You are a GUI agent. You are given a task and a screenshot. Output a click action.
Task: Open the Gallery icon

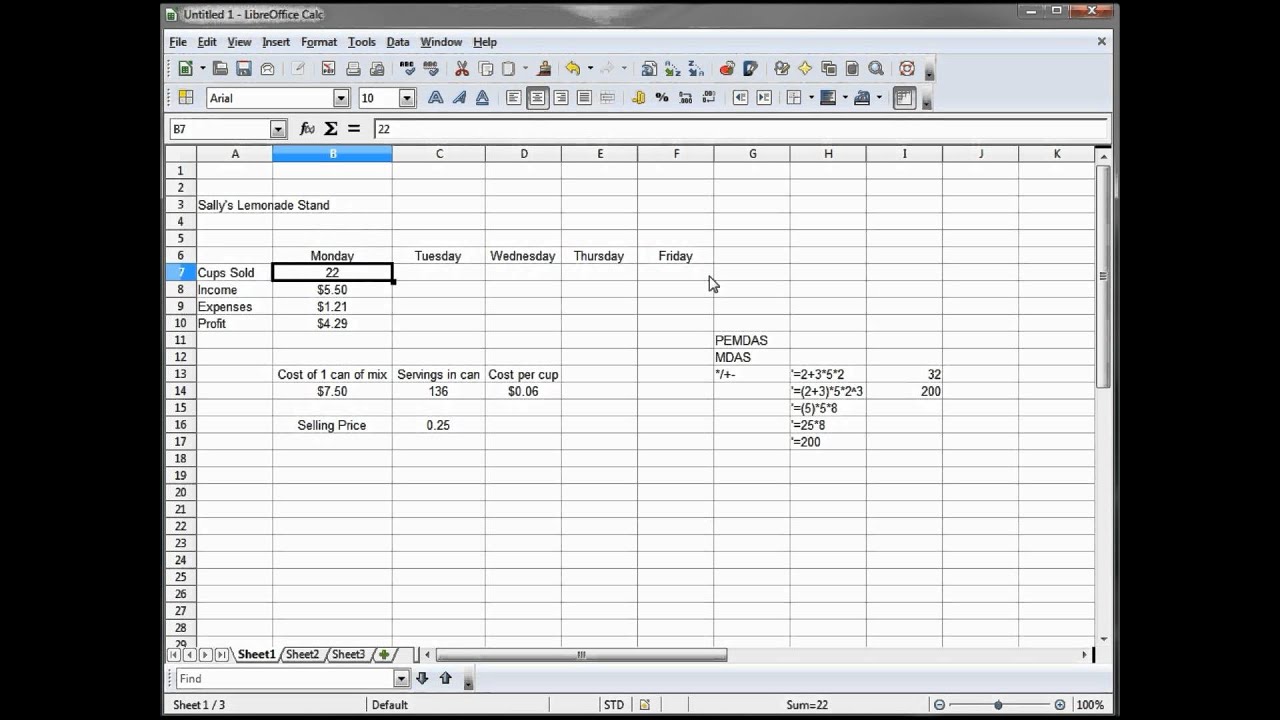pos(829,69)
